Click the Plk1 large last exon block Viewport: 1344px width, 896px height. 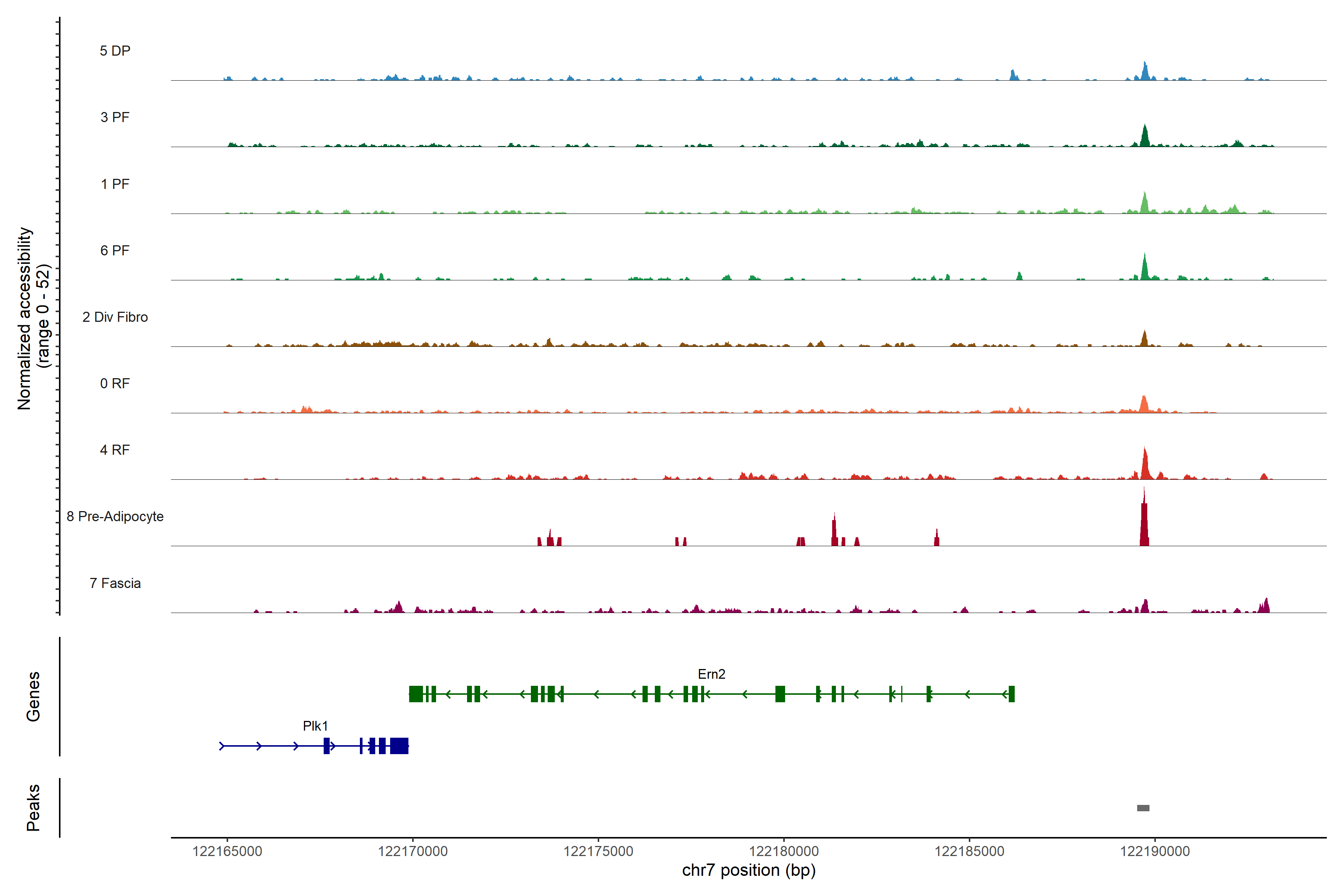399,746
